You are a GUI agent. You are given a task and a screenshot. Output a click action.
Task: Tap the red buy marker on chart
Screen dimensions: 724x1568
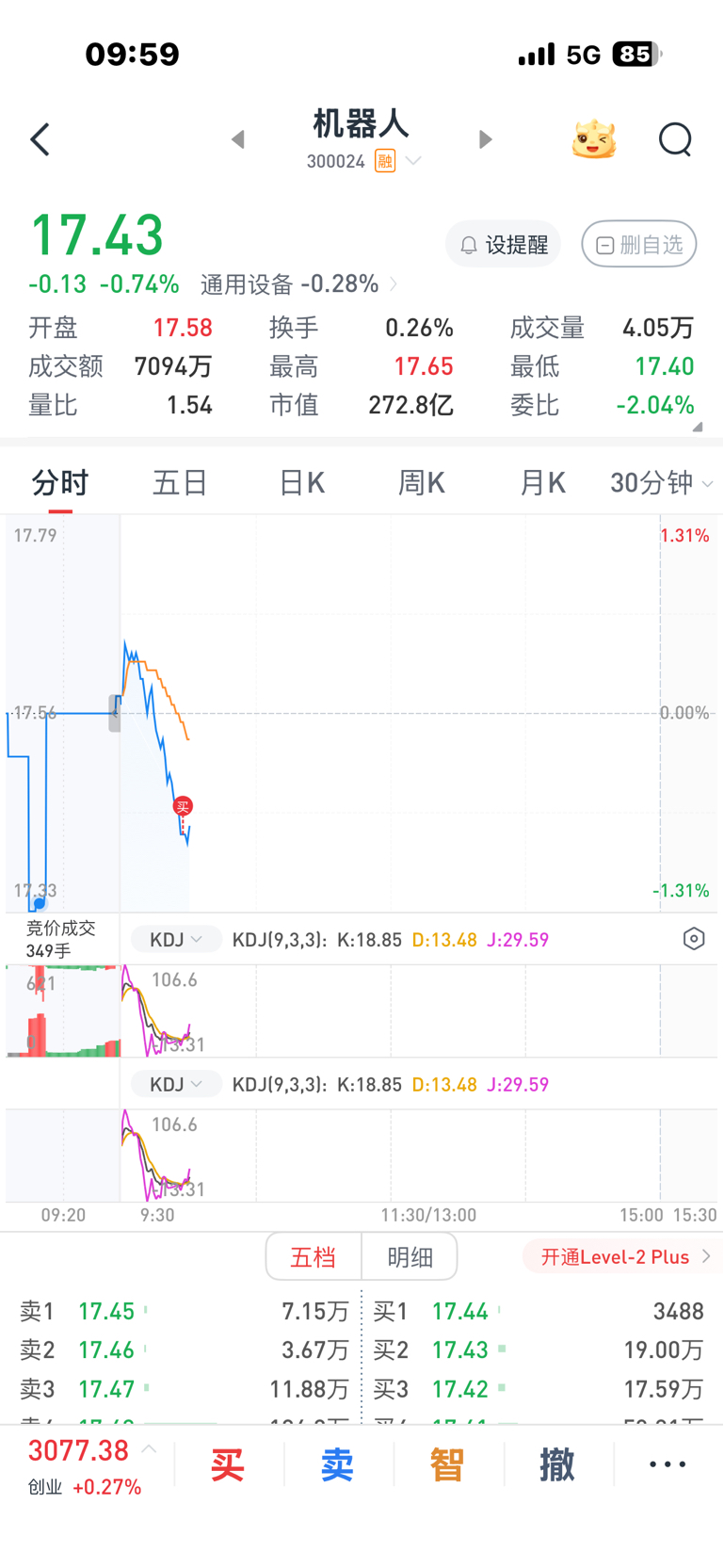(183, 806)
